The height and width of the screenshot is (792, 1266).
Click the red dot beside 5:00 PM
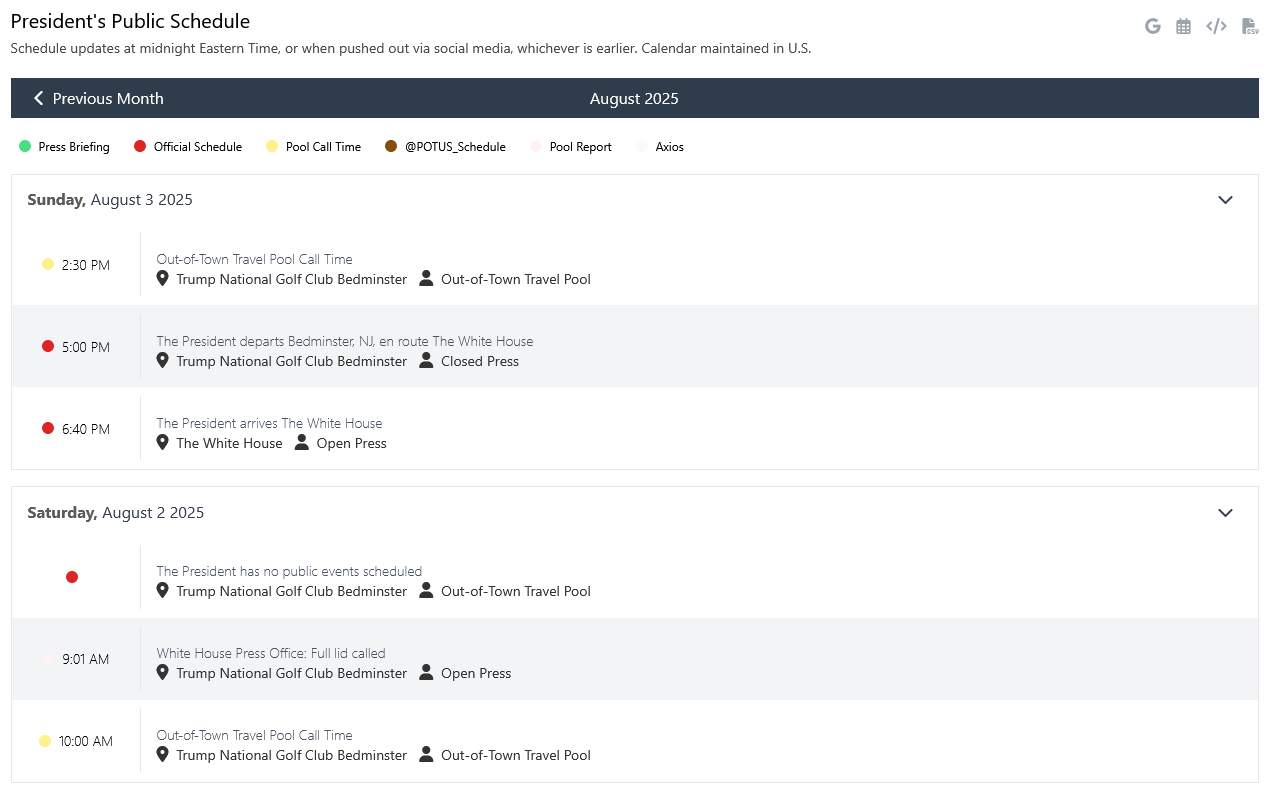[47, 346]
